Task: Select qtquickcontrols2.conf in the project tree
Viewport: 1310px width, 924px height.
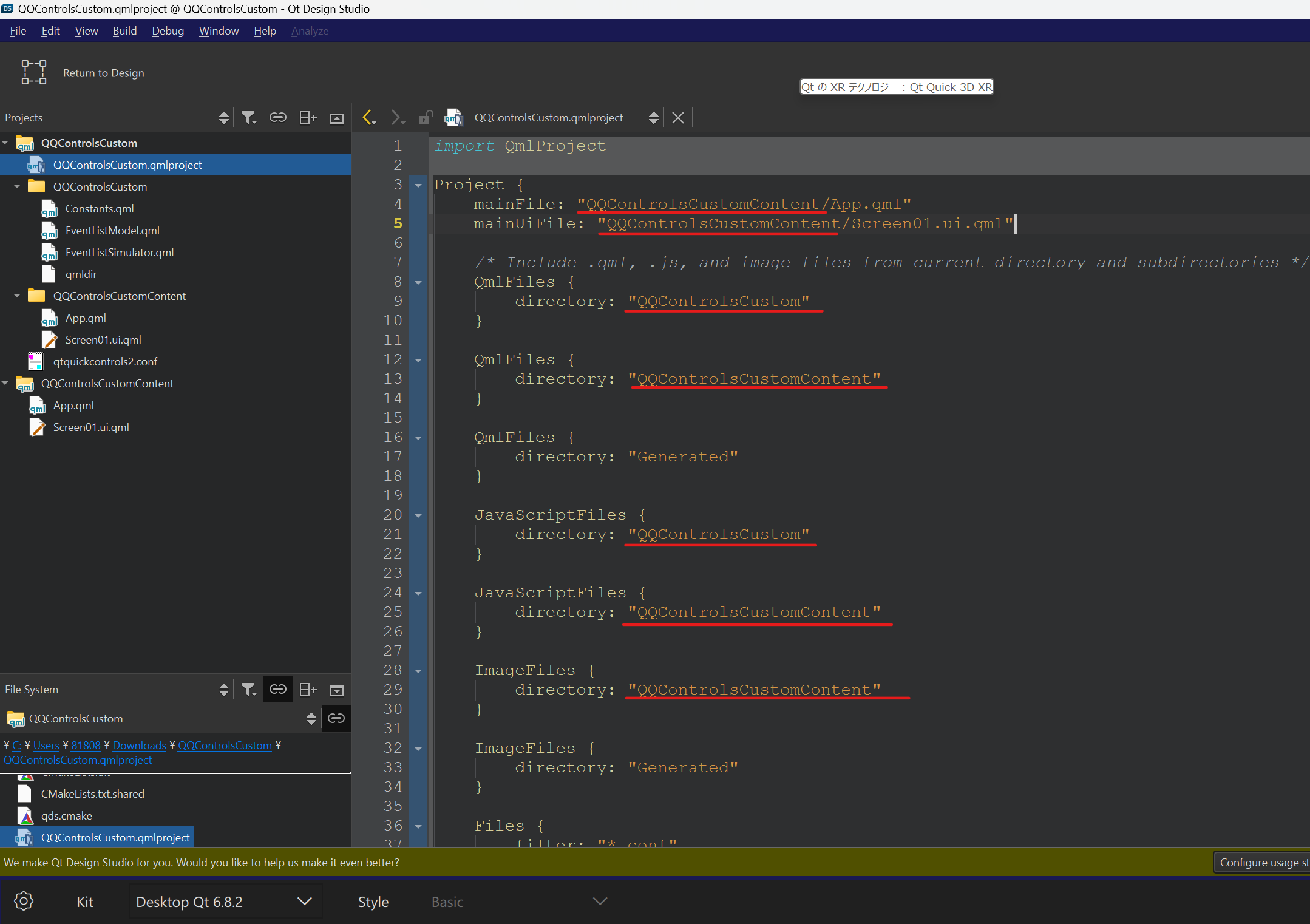Action: [105, 361]
